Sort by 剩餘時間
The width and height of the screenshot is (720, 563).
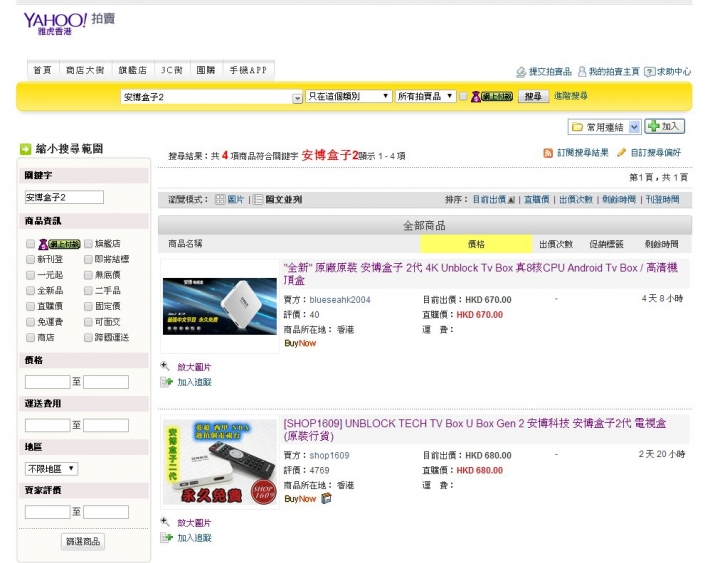[619, 199]
